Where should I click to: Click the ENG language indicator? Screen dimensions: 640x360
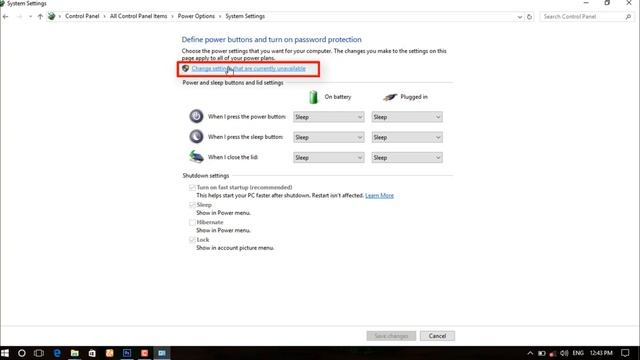tap(578, 353)
